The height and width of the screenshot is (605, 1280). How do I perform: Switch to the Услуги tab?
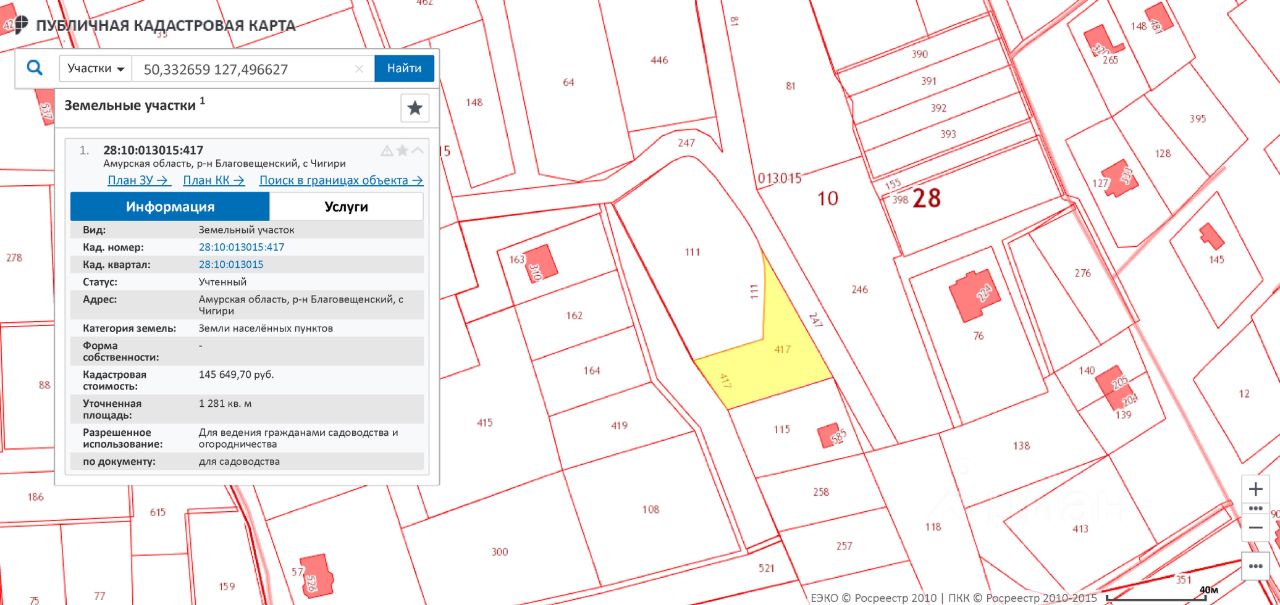346,207
